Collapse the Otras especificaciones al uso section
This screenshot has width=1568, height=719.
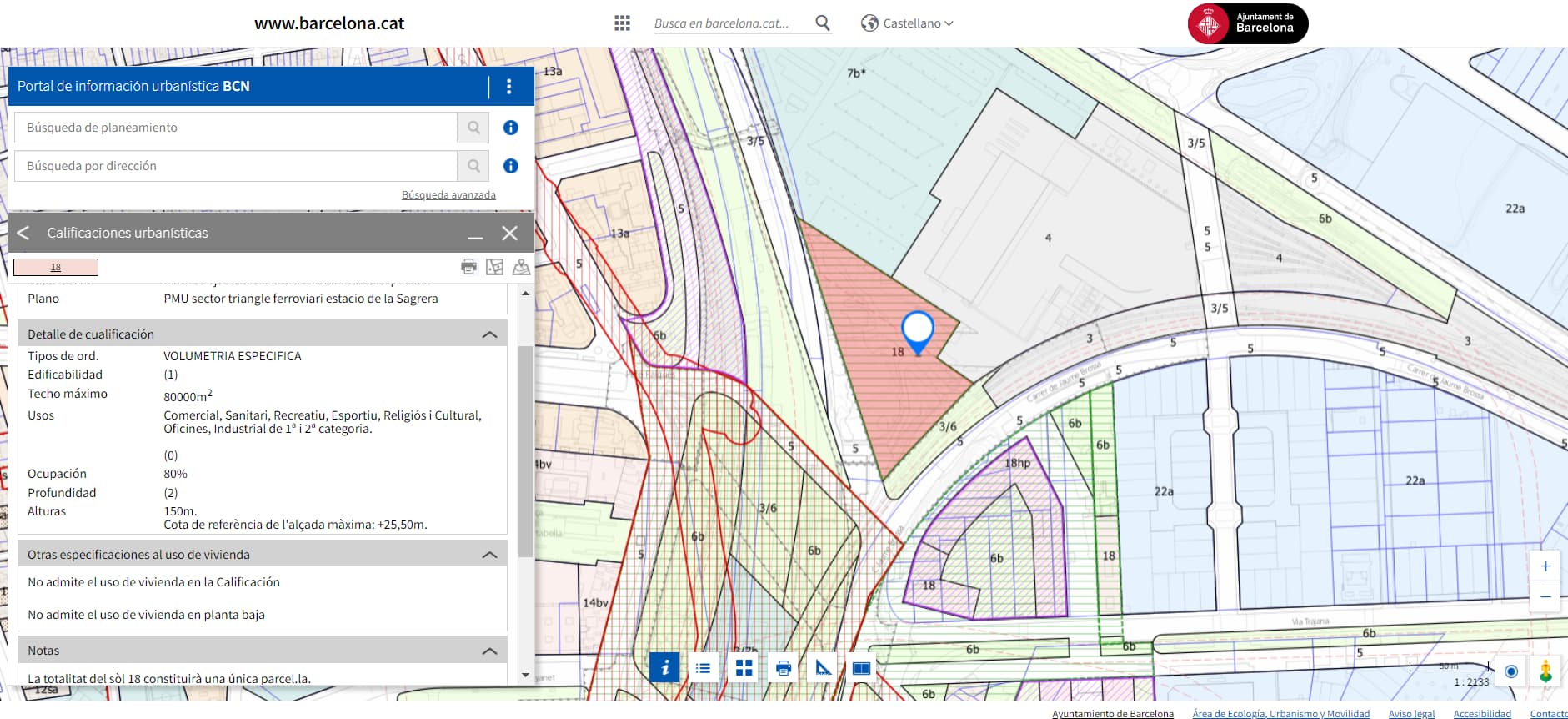(x=489, y=555)
